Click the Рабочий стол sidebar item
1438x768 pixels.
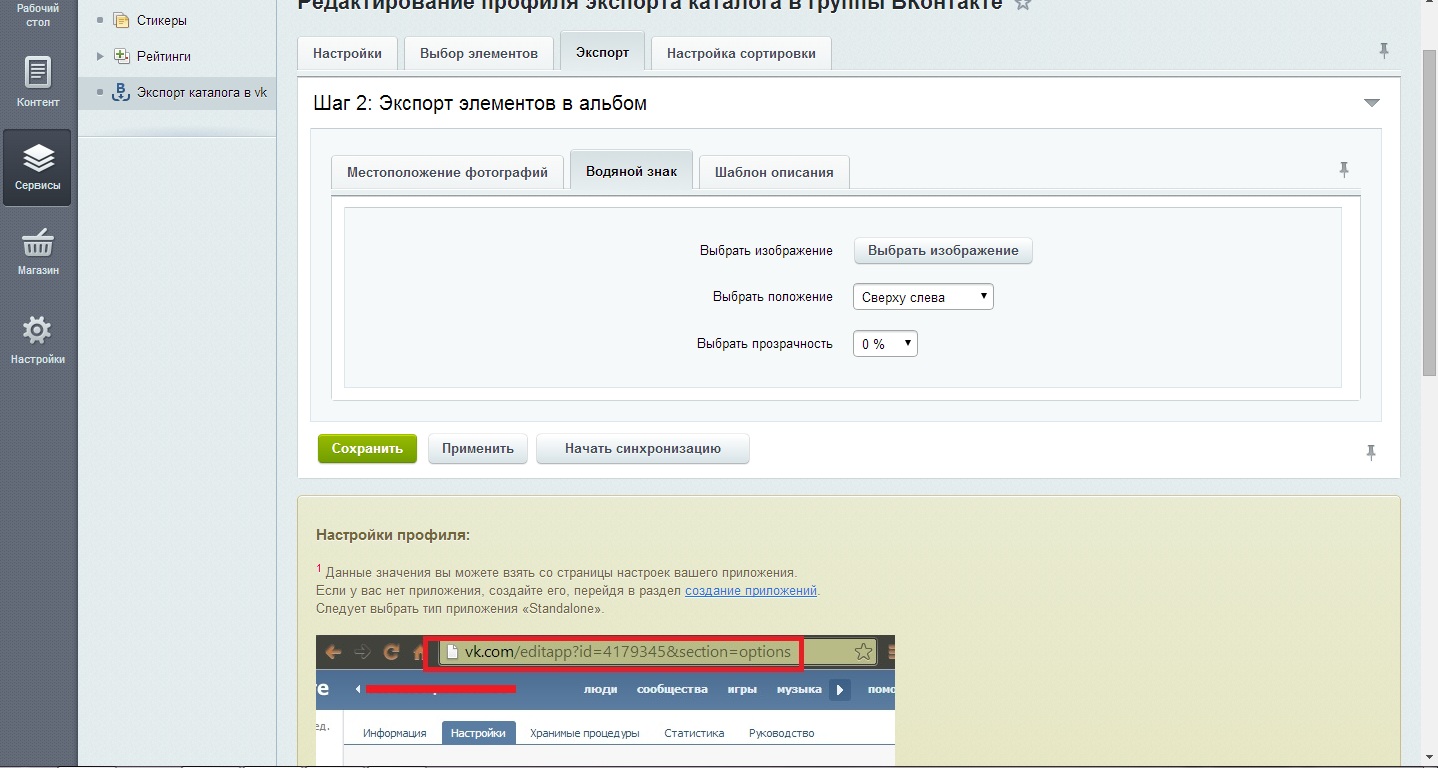[37, 15]
